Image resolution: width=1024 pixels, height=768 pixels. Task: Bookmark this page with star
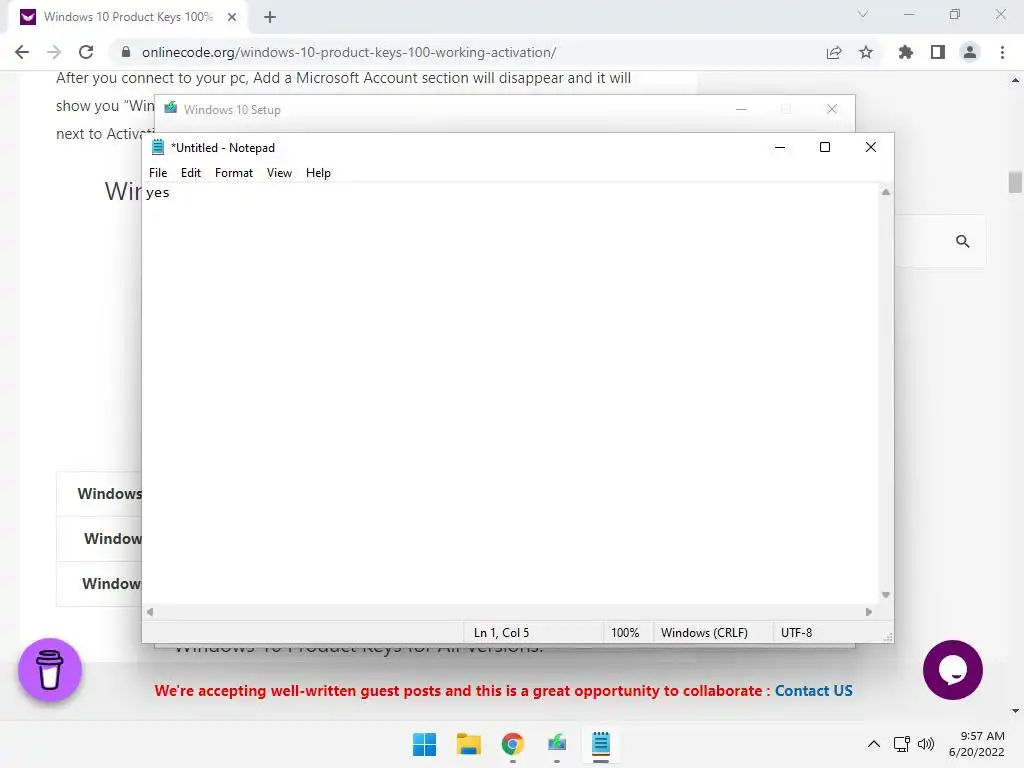(866, 52)
